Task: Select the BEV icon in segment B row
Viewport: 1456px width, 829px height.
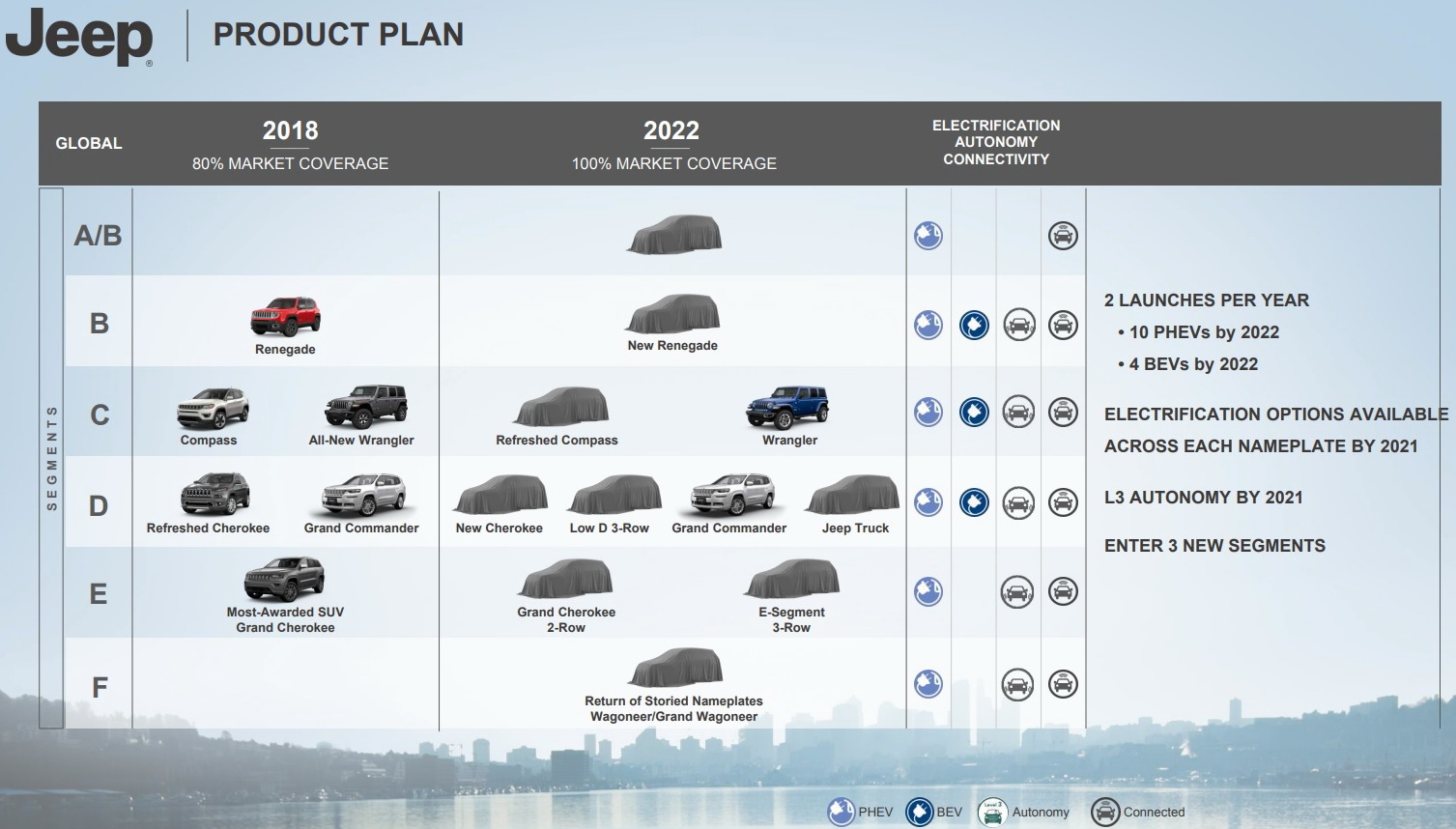Action: coord(974,325)
